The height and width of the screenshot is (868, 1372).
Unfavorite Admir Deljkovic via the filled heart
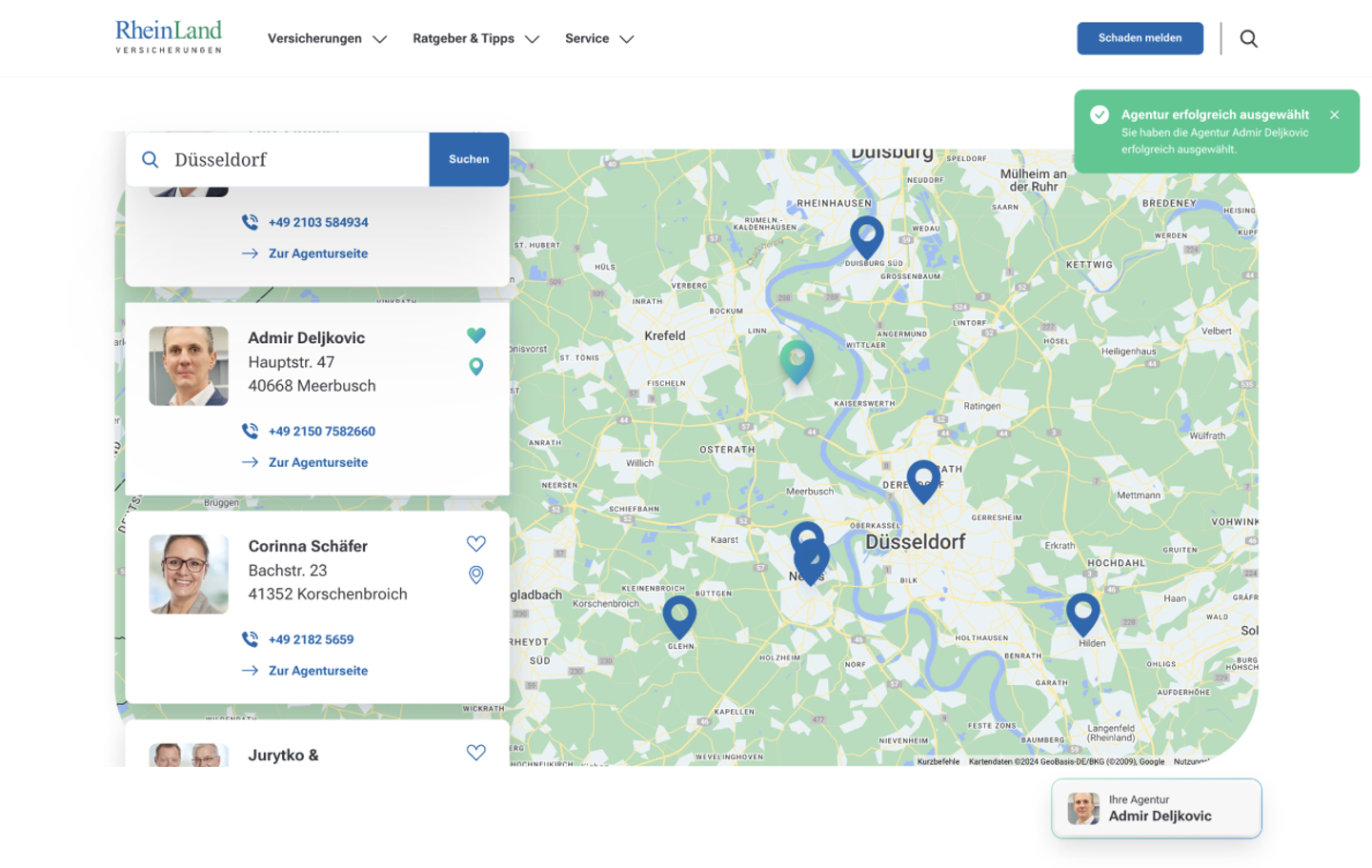tap(476, 335)
